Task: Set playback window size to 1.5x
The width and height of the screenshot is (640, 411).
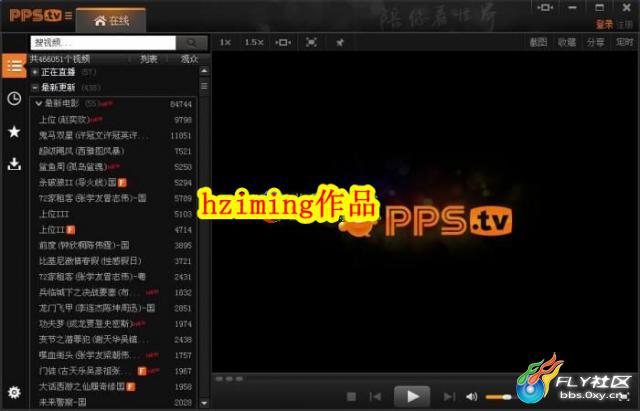Action: 254,42
